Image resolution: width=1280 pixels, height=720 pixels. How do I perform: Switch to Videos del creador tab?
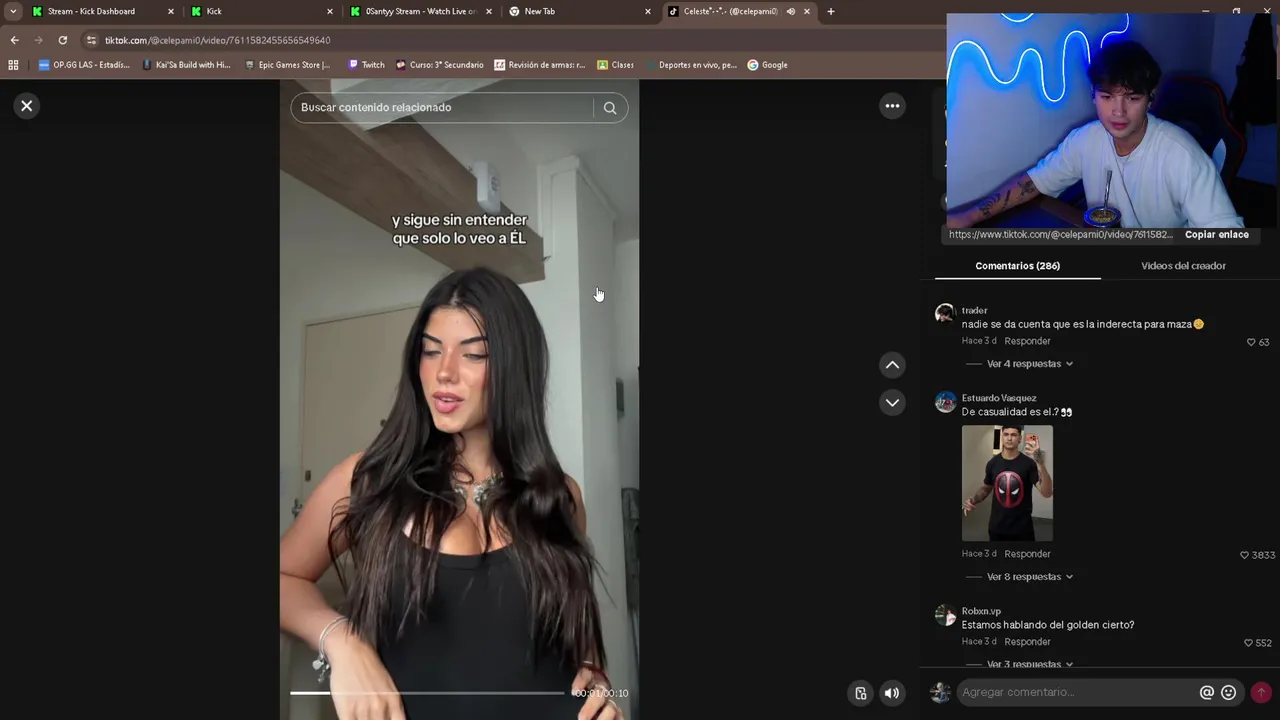click(x=1183, y=266)
